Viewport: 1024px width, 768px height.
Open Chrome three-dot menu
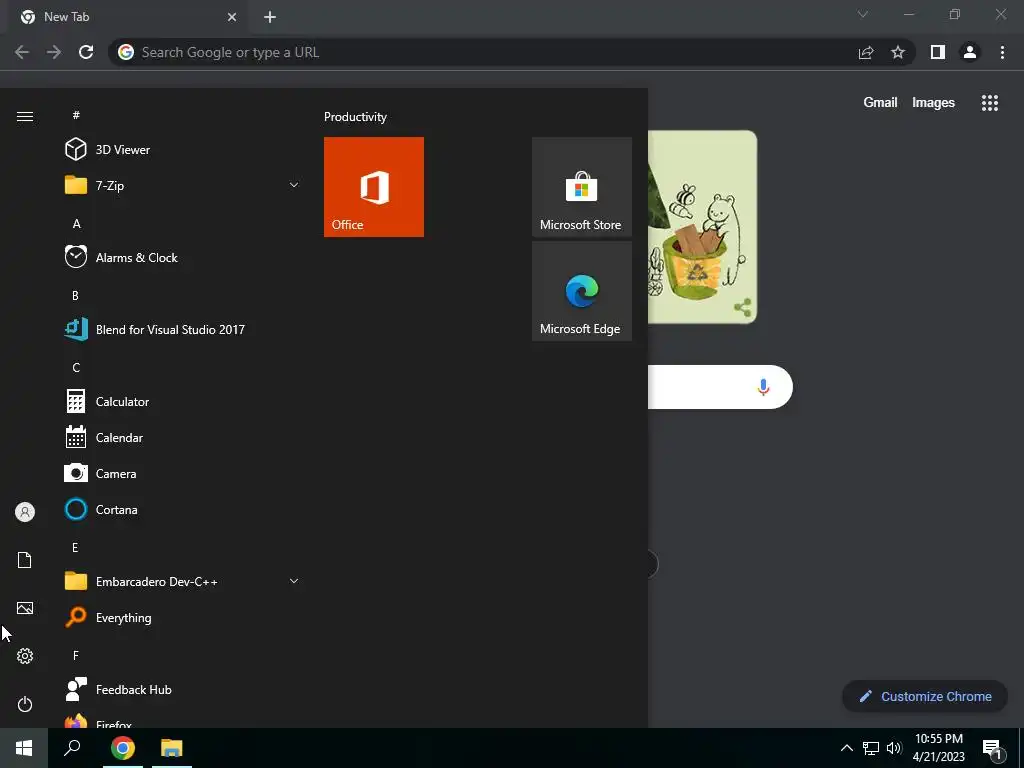pos(1002,52)
